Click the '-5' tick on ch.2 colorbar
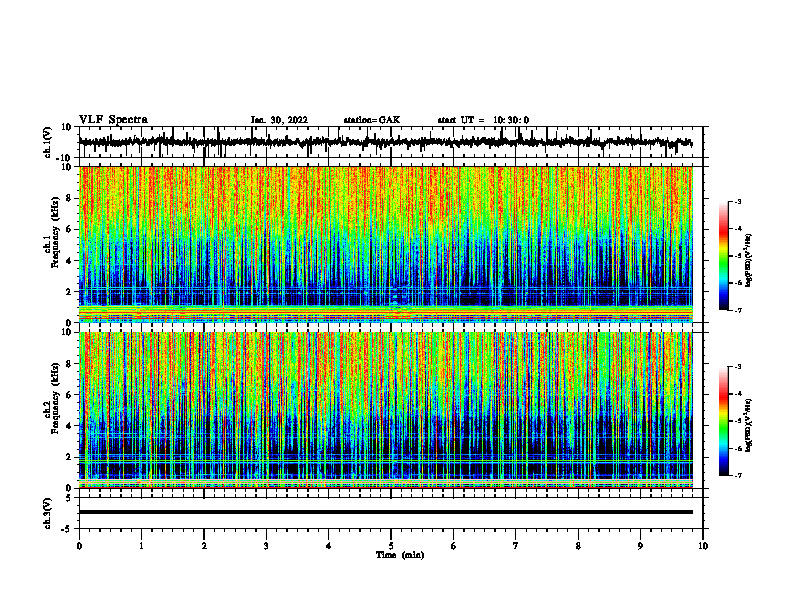 click(738, 421)
